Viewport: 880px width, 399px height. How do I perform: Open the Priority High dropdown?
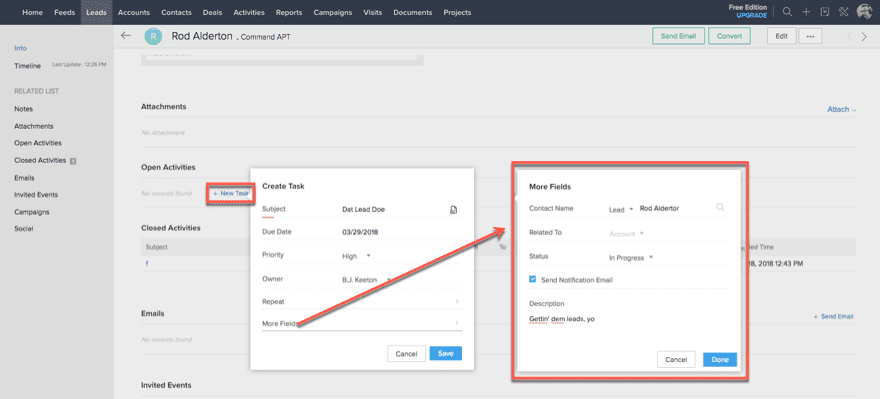357,256
